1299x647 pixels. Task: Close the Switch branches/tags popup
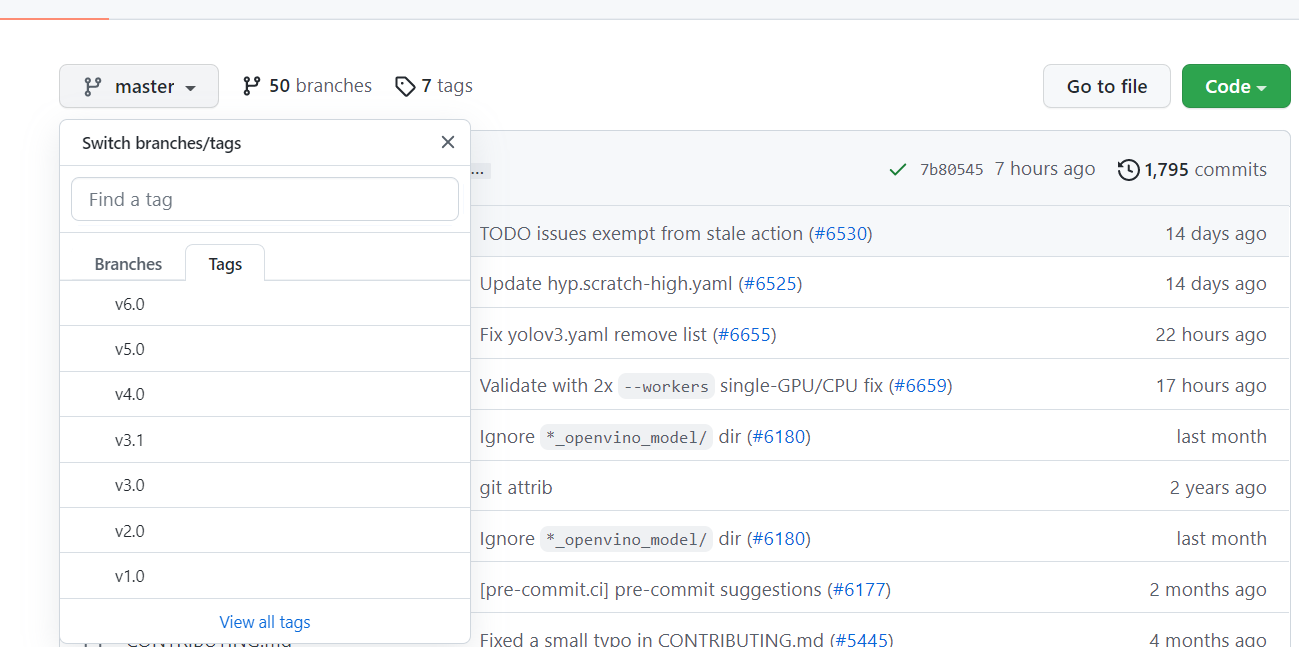(448, 142)
